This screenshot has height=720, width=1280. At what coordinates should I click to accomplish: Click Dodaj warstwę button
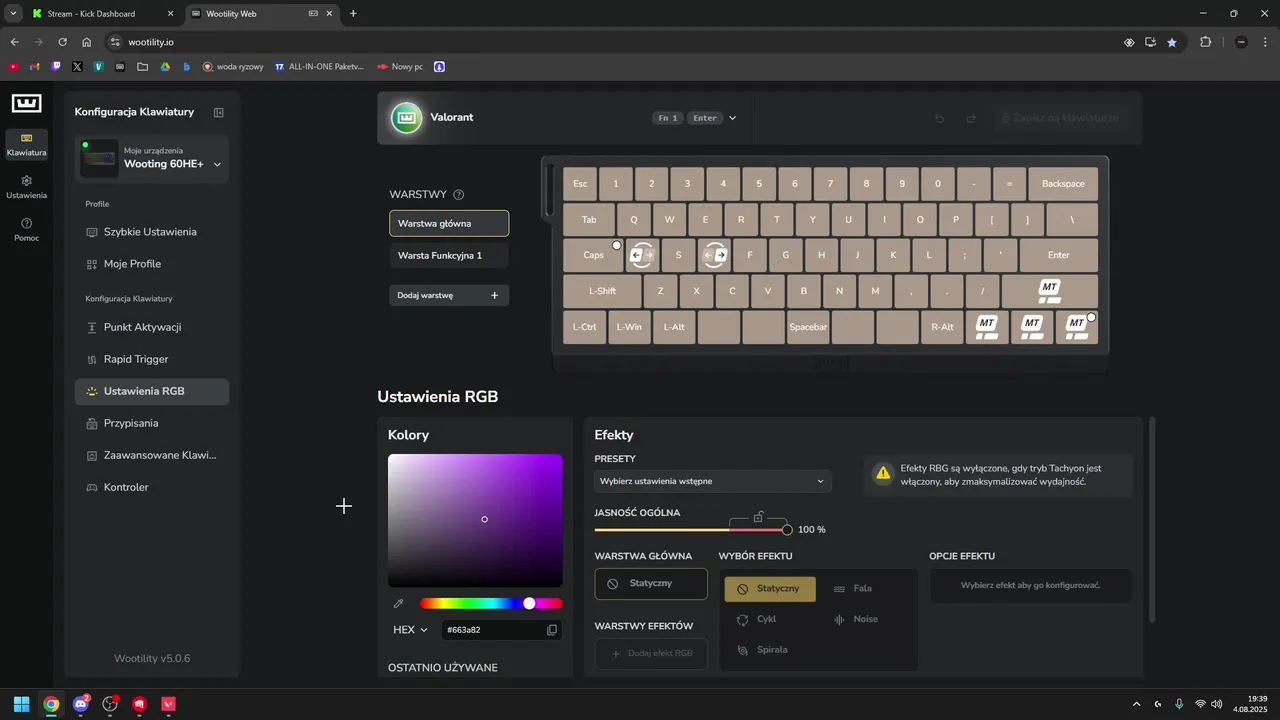click(x=449, y=295)
